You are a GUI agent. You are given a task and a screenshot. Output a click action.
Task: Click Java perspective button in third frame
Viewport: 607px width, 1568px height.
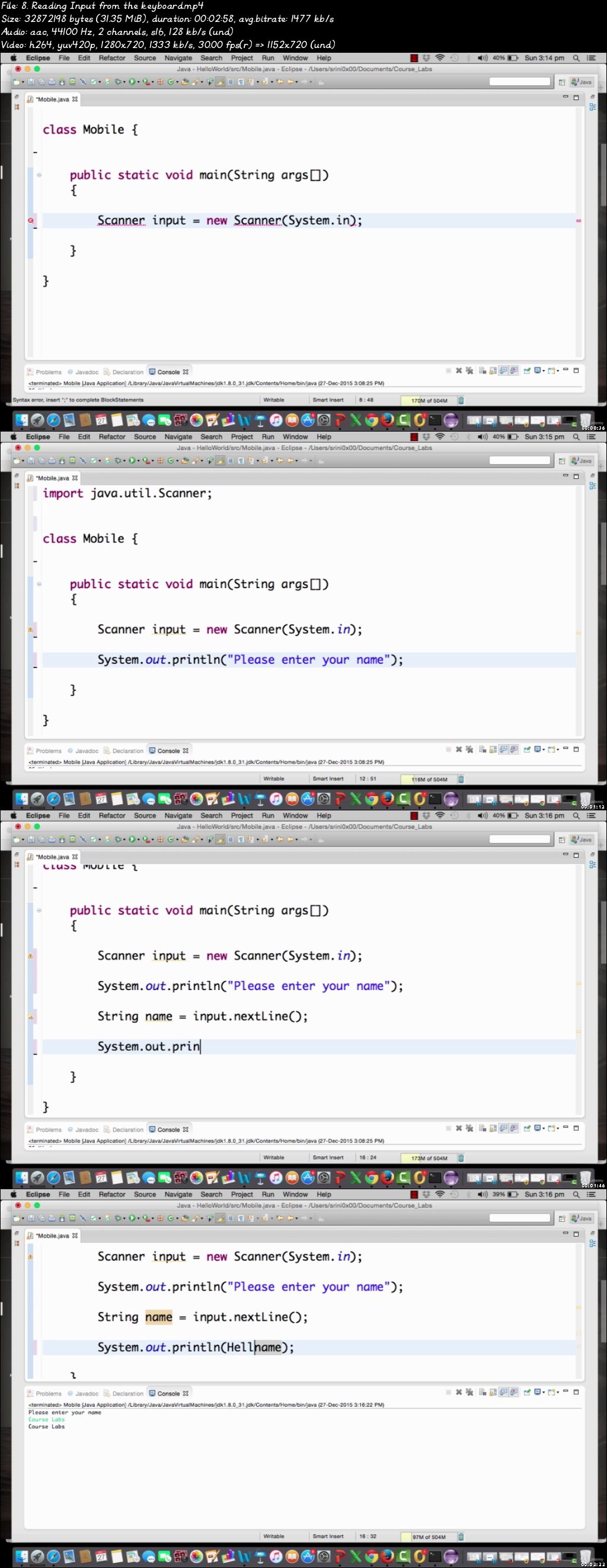point(582,839)
